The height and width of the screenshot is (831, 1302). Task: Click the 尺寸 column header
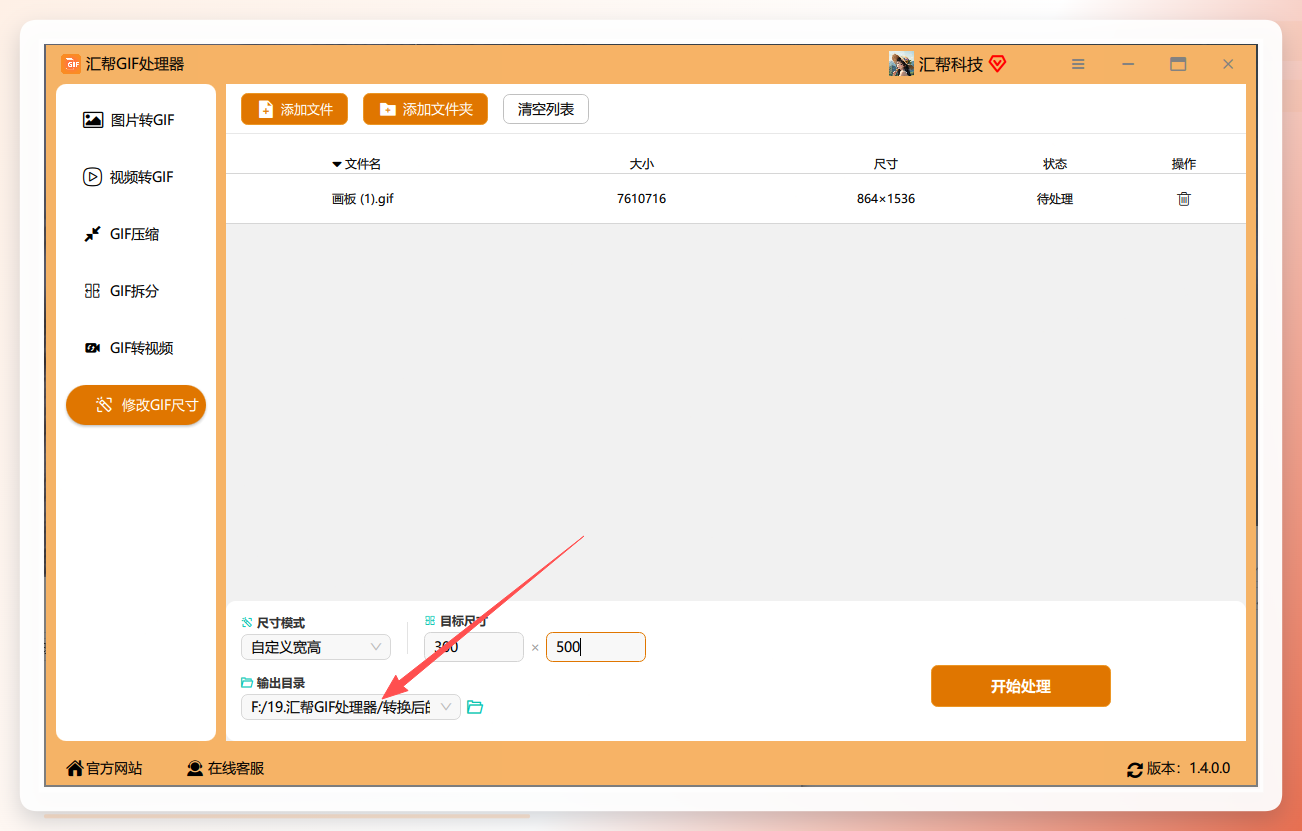[x=886, y=164]
